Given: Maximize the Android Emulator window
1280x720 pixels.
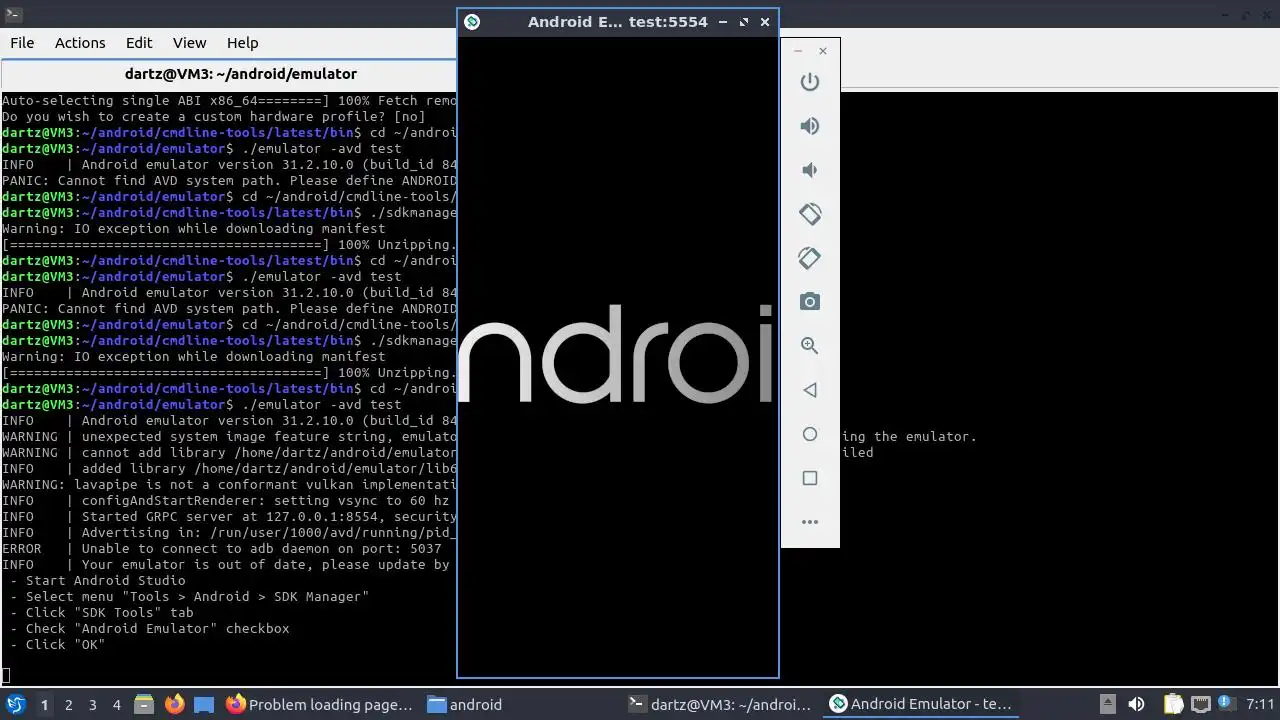Looking at the screenshot, I should (x=744, y=22).
